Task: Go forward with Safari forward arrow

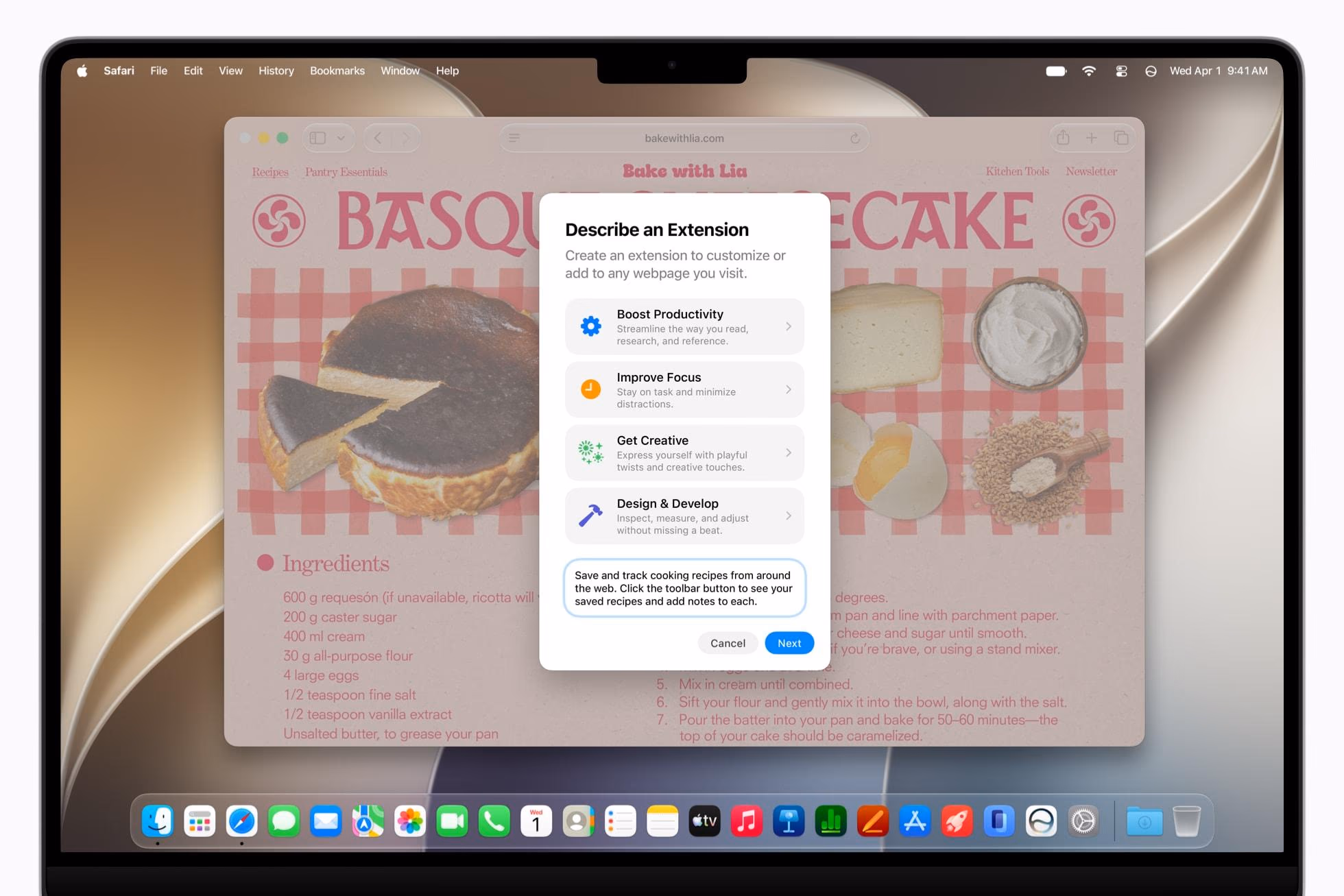Action: pos(406,138)
